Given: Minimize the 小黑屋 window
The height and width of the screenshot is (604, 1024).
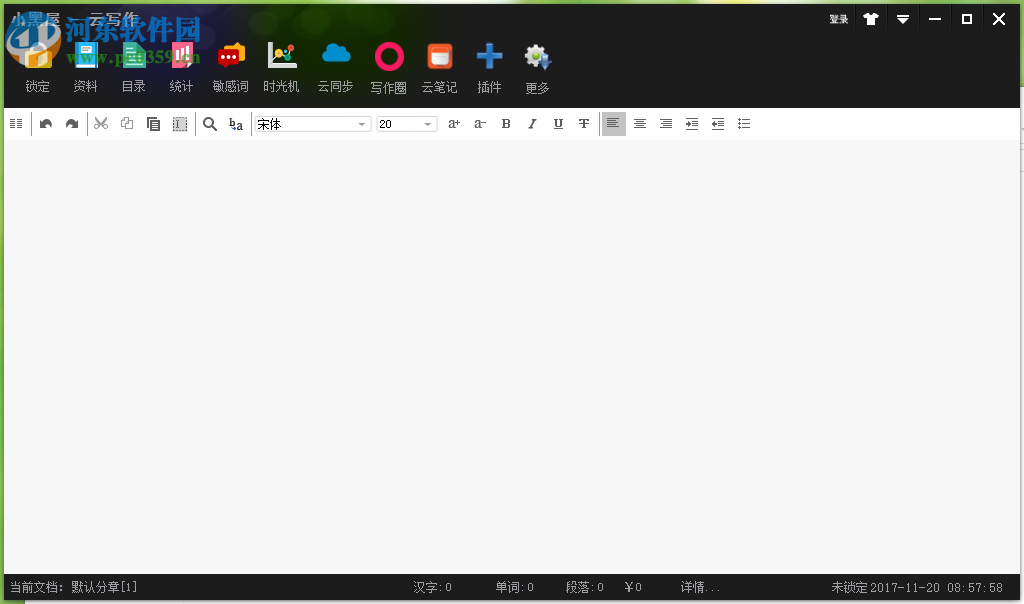Looking at the screenshot, I should point(935,19).
